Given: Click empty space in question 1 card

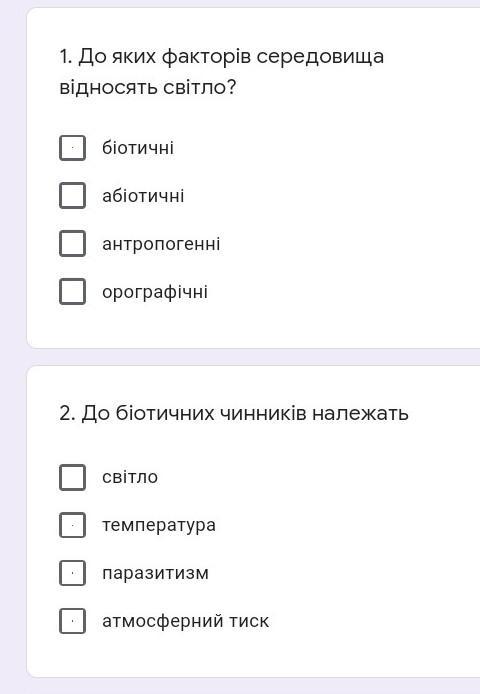Looking at the screenshot, I should [354, 221].
